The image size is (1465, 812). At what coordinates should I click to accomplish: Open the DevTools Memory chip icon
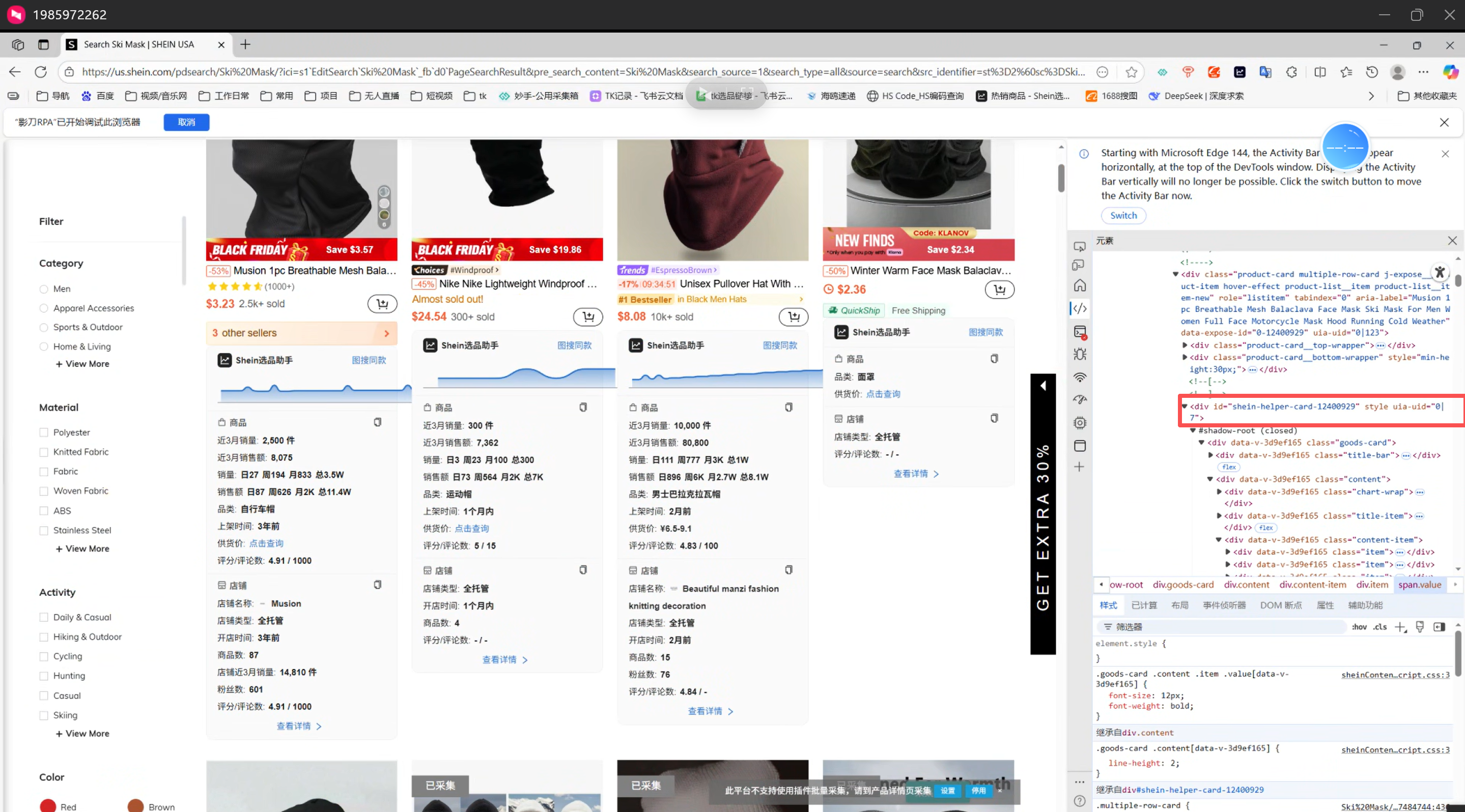tap(1080, 423)
